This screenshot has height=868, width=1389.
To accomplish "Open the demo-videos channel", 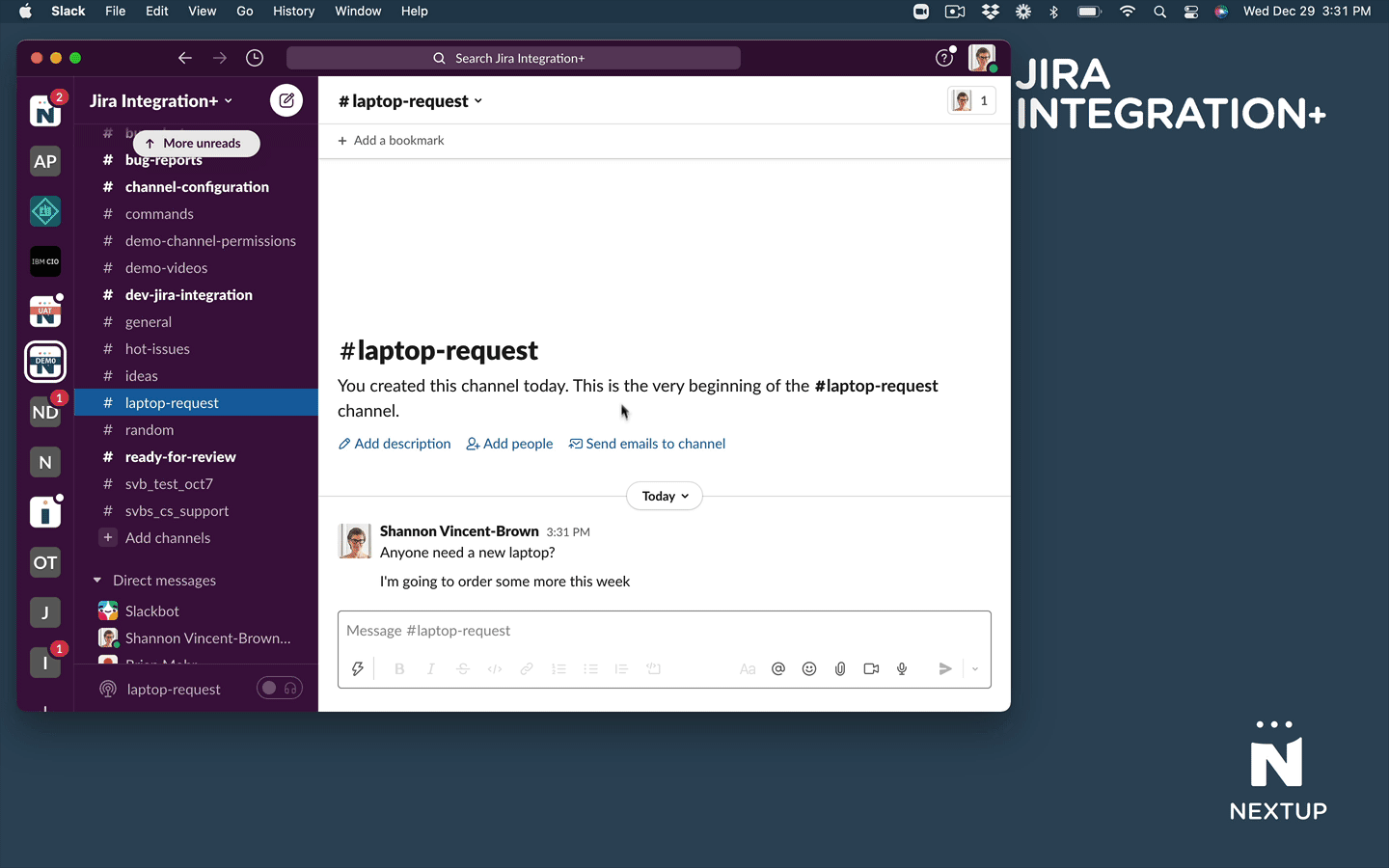I will (196, 268).
